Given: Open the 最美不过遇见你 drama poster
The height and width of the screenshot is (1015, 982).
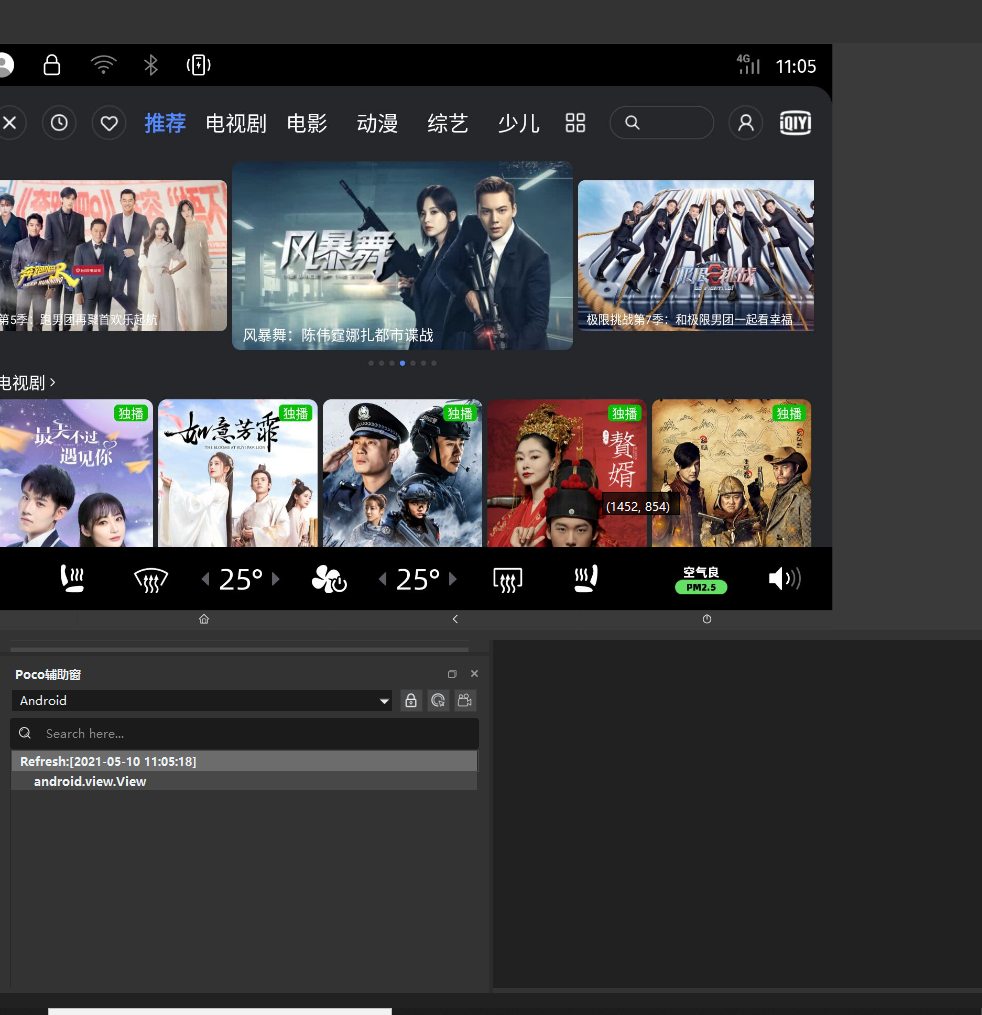Looking at the screenshot, I should click(x=76, y=473).
